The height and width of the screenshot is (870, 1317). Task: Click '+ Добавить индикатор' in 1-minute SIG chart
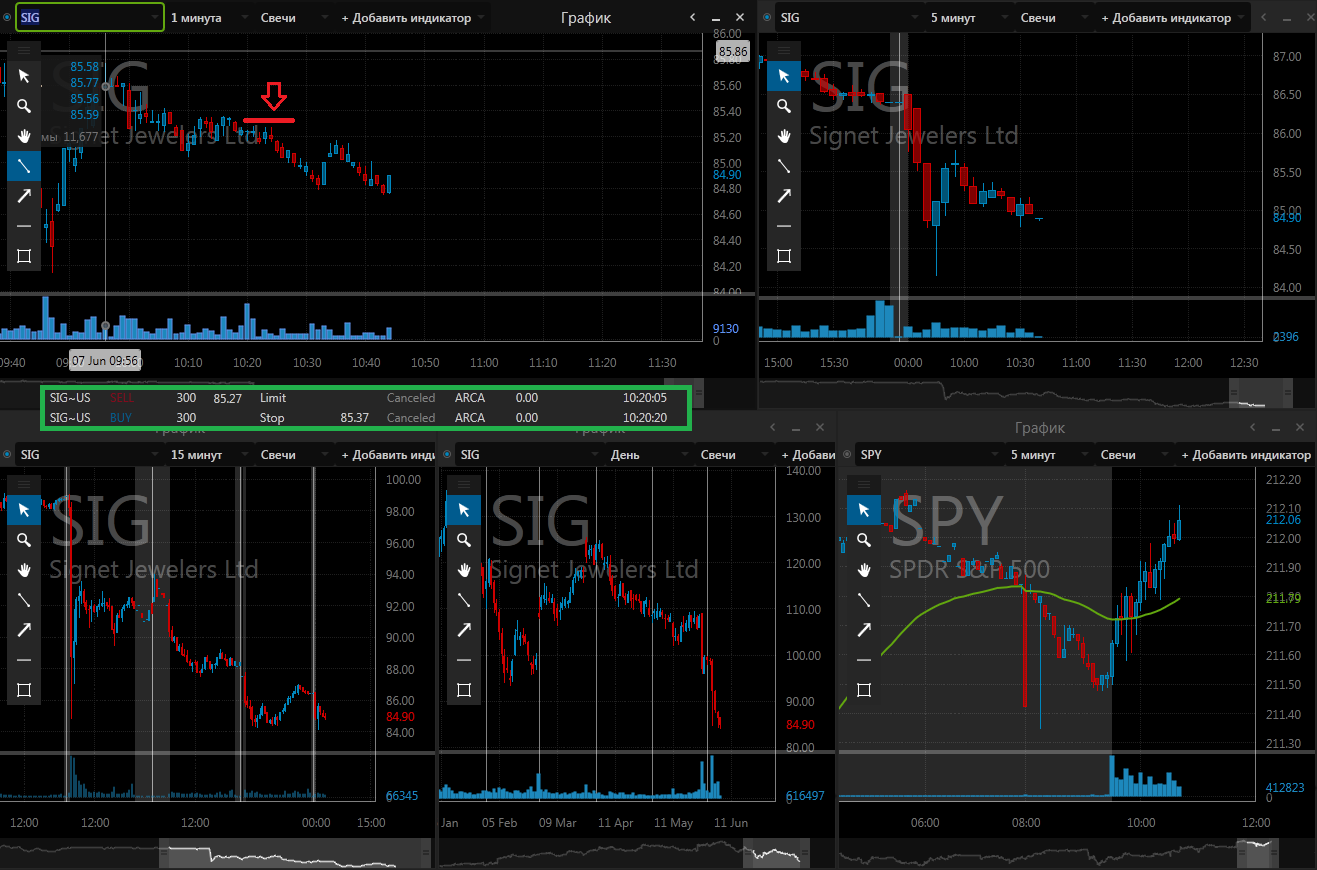pyautogui.click(x=413, y=18)
